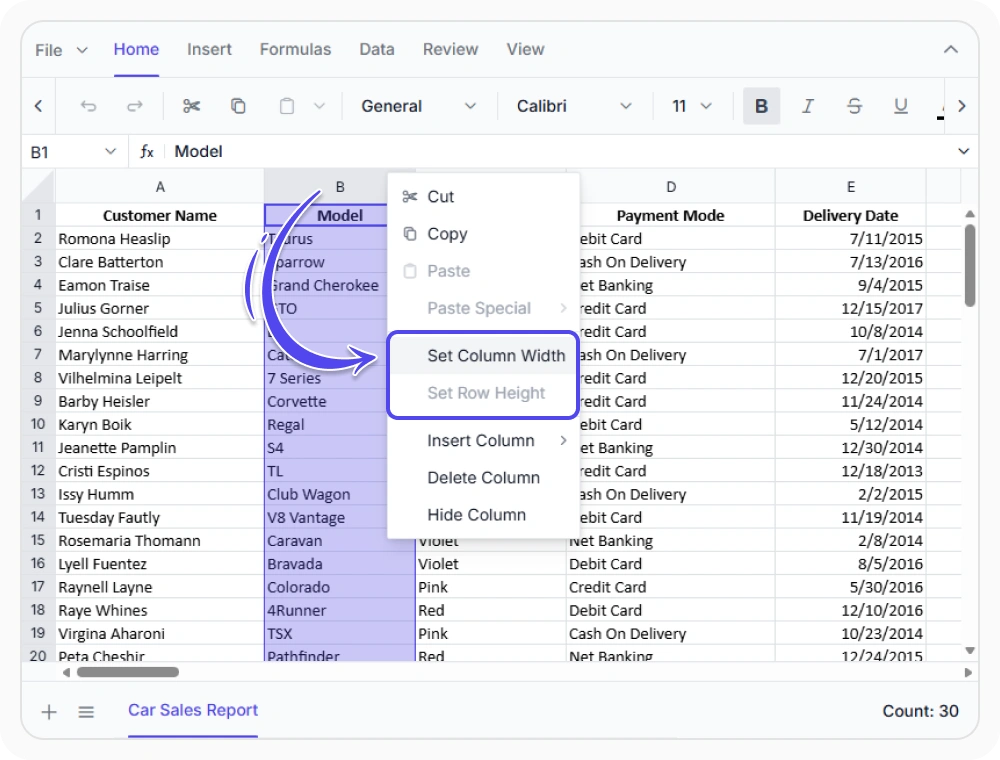Click the Copy toolbar icon
The width and height of the screenshot is (1000, 760).
coord(238,106)
